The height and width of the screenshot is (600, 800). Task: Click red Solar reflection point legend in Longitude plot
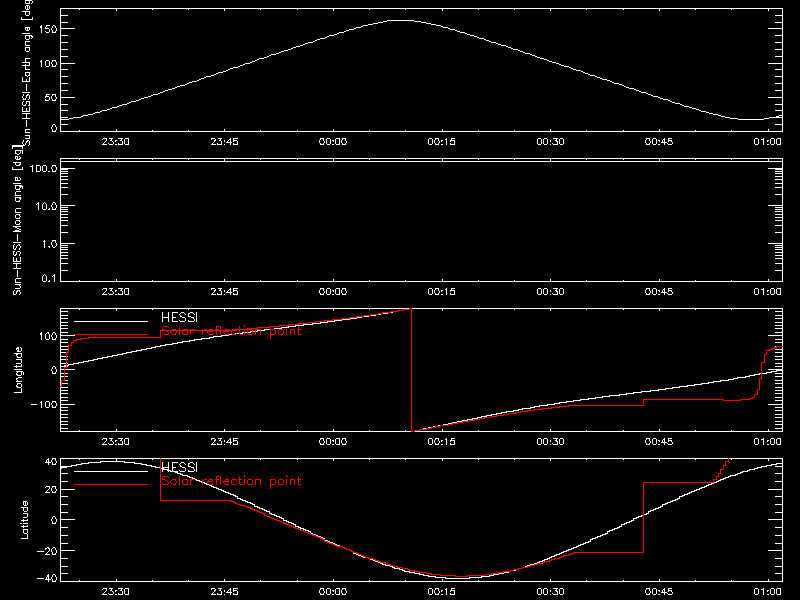(231, 331)
